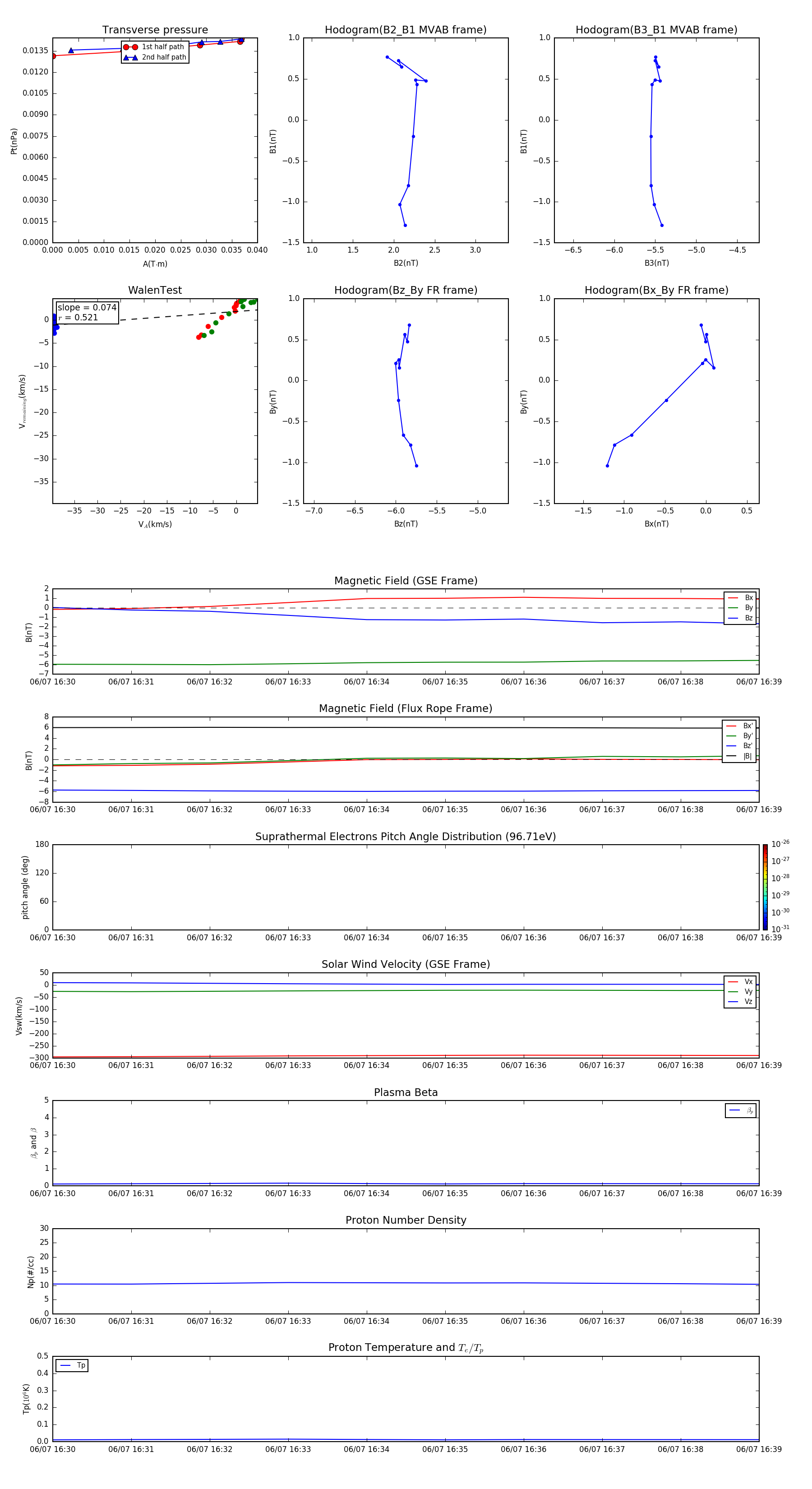
Task: Click the "Transverse pressure" plot title
Action: point(155,30)
